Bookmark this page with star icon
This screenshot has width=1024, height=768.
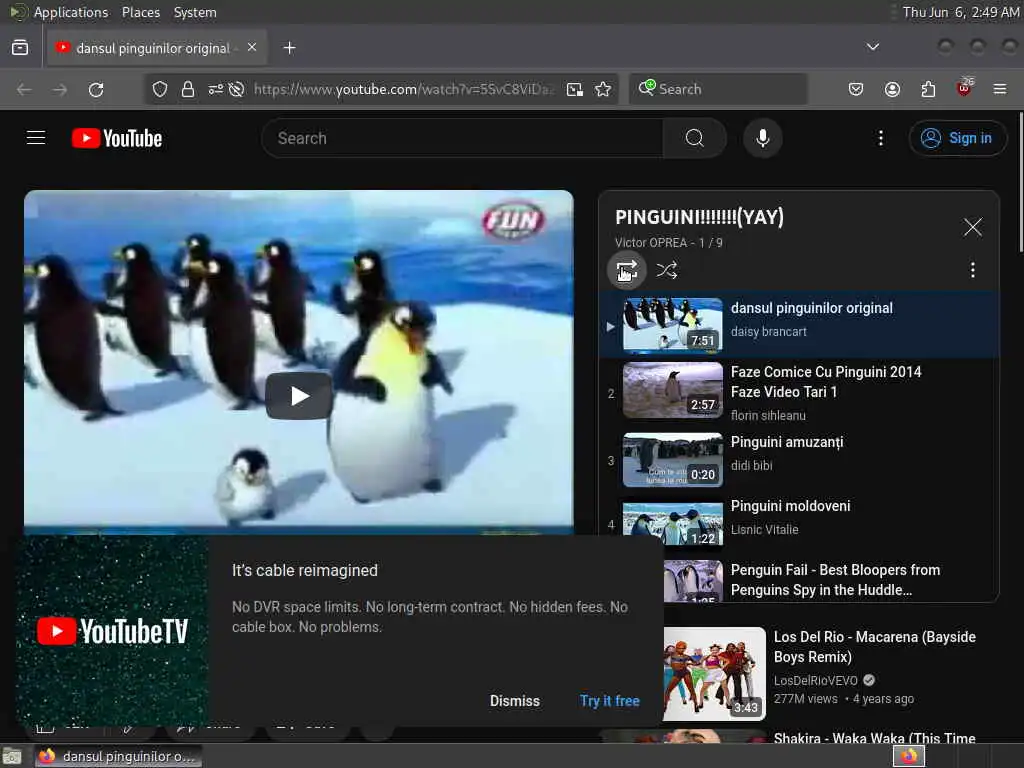[x=603, y=89]
